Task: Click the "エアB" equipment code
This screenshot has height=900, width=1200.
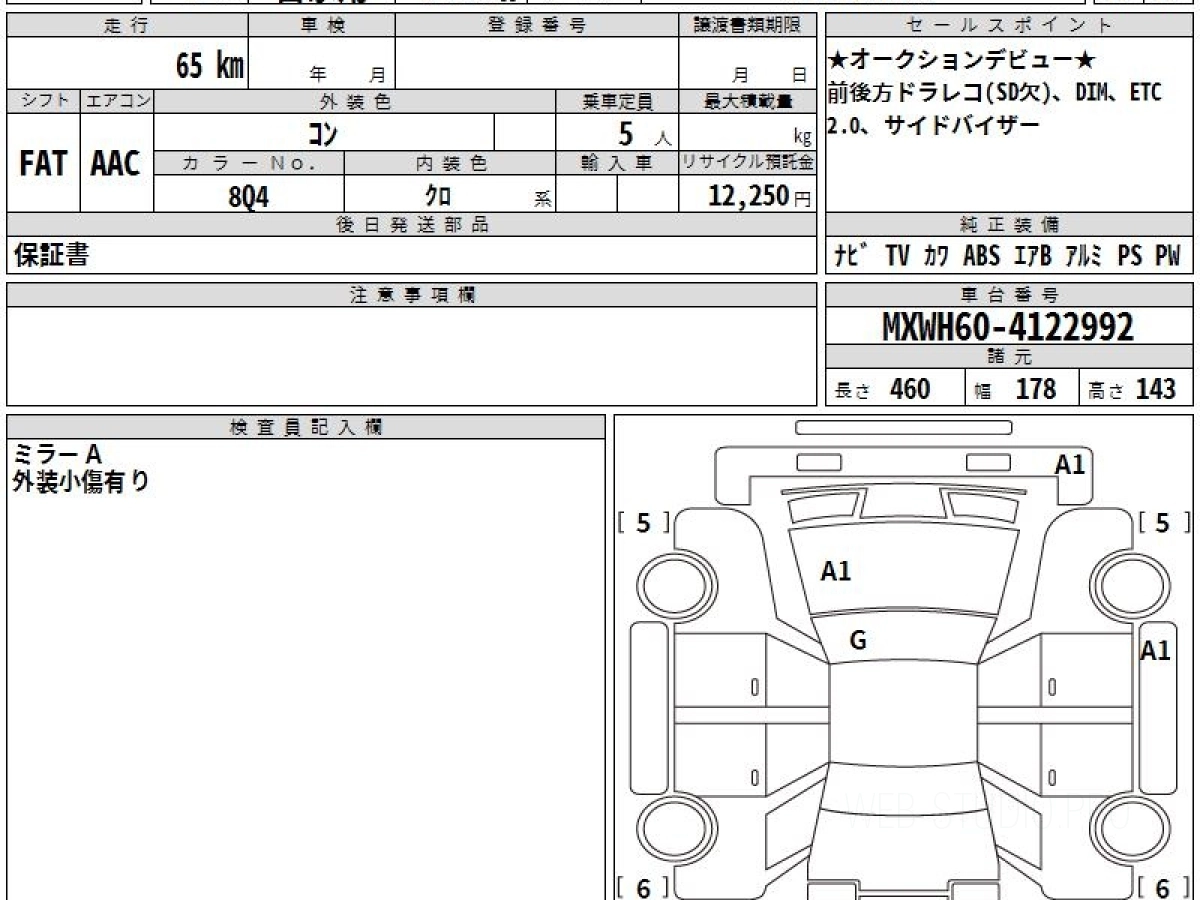Action: 1033,256
